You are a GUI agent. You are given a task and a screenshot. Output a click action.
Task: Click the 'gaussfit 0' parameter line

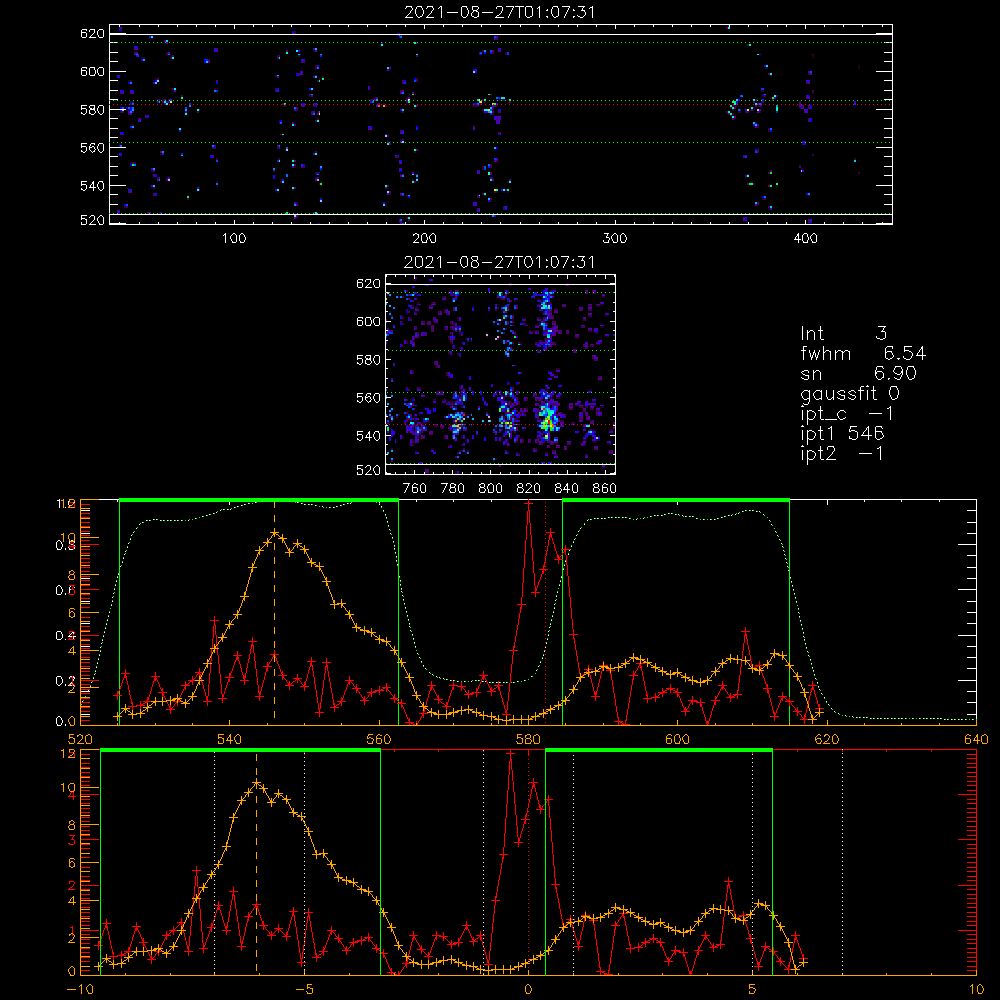click(849, 393)
